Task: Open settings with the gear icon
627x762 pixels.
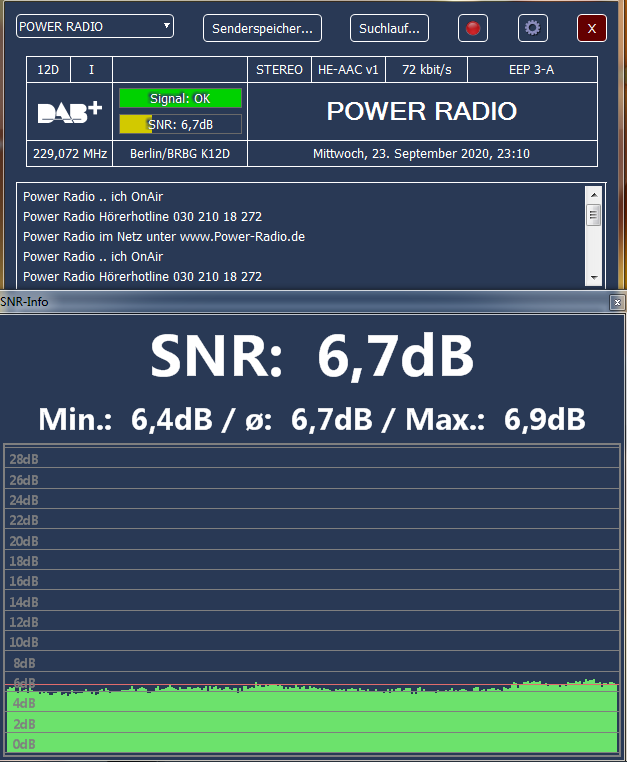Action: click(532, 28)
